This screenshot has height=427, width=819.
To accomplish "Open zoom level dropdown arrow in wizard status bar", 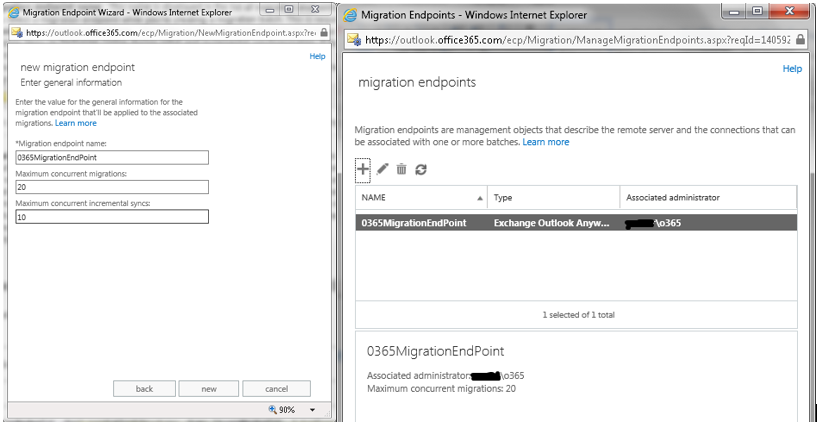I will (x=312, y=410).
